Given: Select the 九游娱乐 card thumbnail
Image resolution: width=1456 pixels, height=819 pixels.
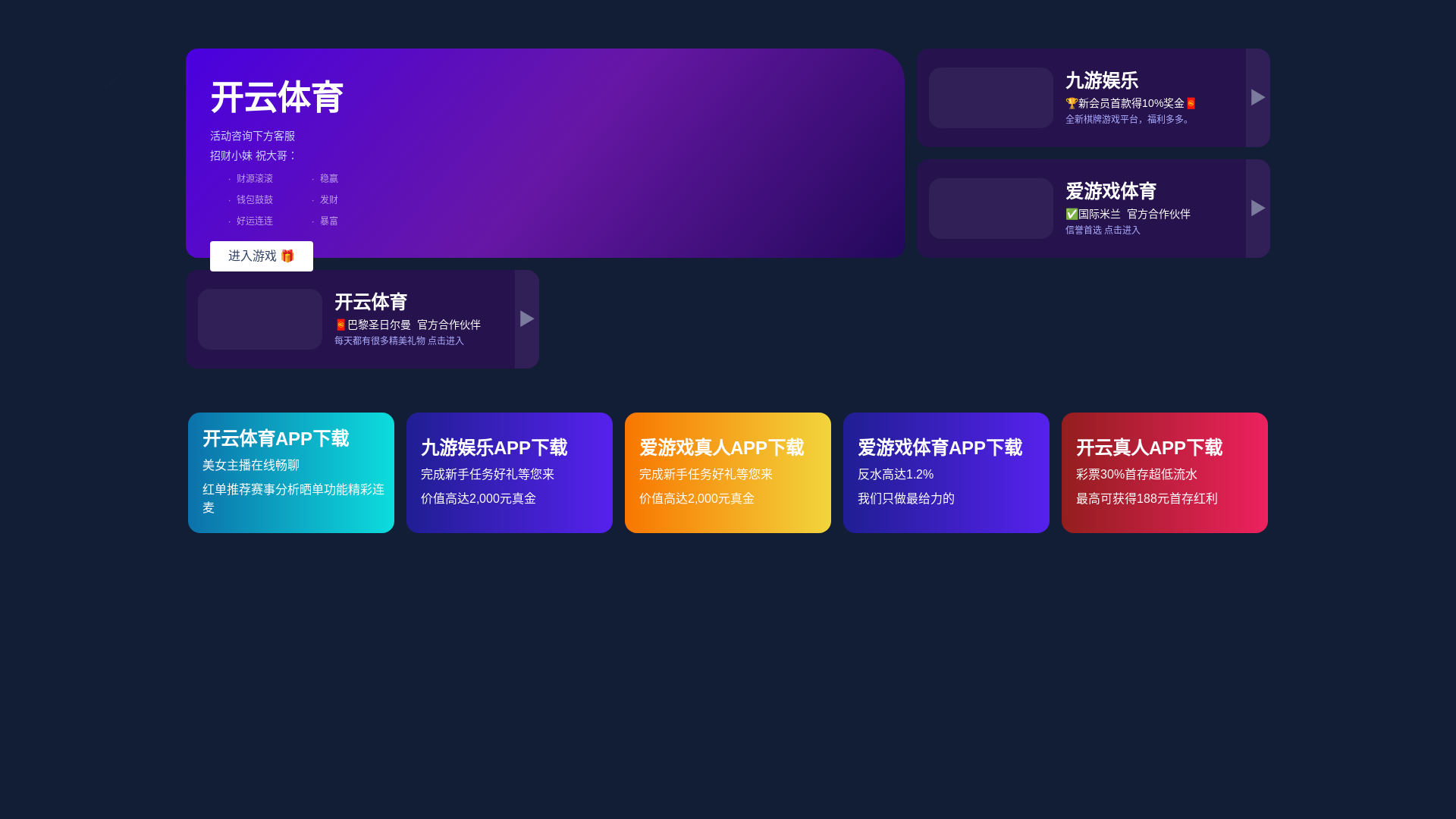Looking at the screenshot, I should pyautogui.click(x=990, y=98).
